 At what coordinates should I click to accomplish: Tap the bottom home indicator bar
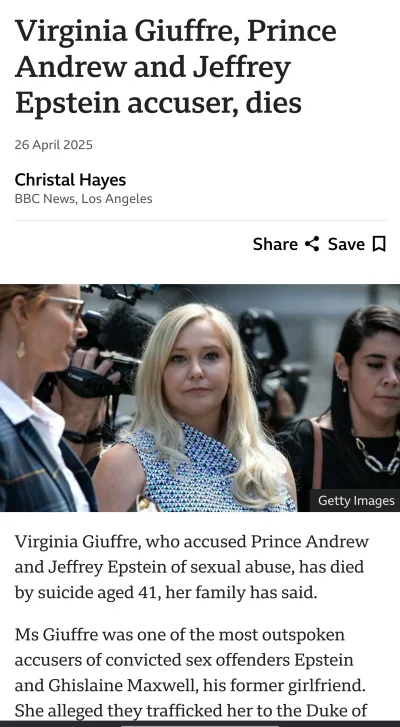(x=200, y=723)
